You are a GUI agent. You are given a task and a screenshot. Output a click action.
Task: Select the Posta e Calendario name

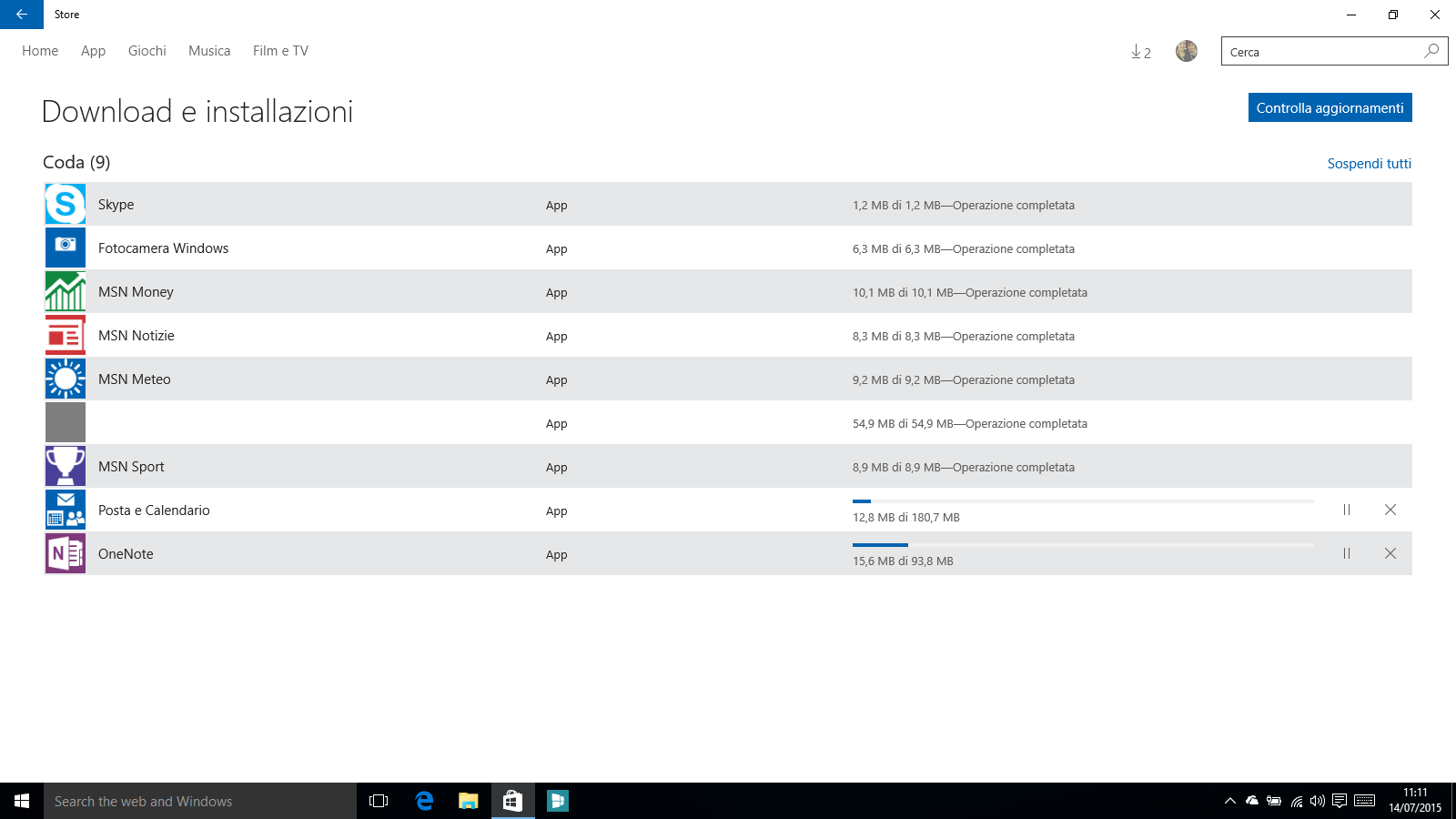click(154, 511)
